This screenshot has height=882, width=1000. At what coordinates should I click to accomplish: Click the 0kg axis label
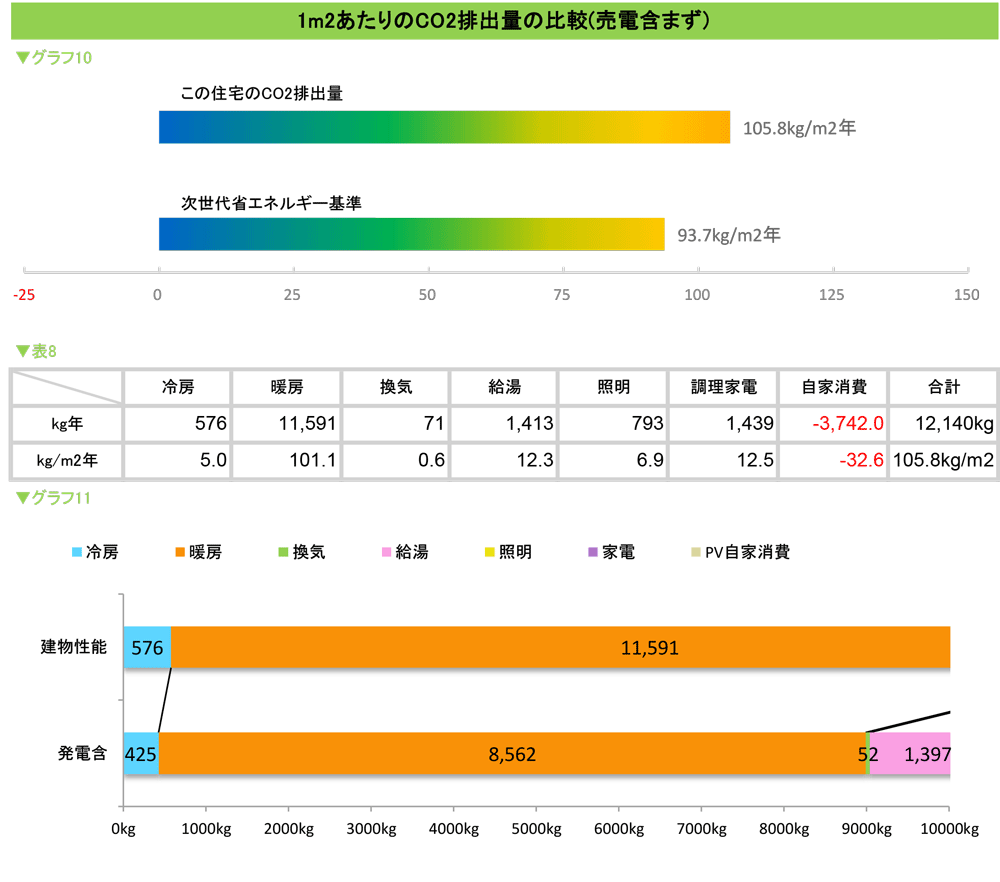point(123,829)
